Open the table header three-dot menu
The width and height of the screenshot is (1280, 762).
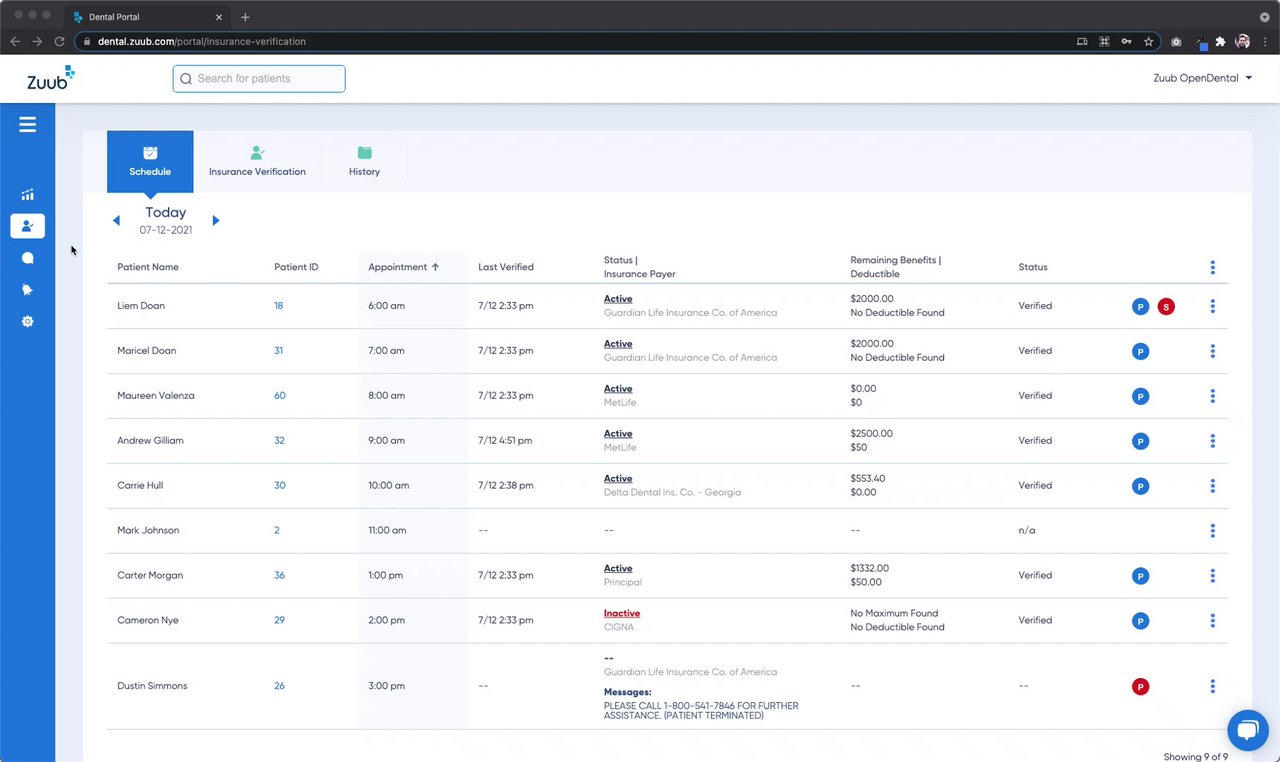pos(1212,267)
